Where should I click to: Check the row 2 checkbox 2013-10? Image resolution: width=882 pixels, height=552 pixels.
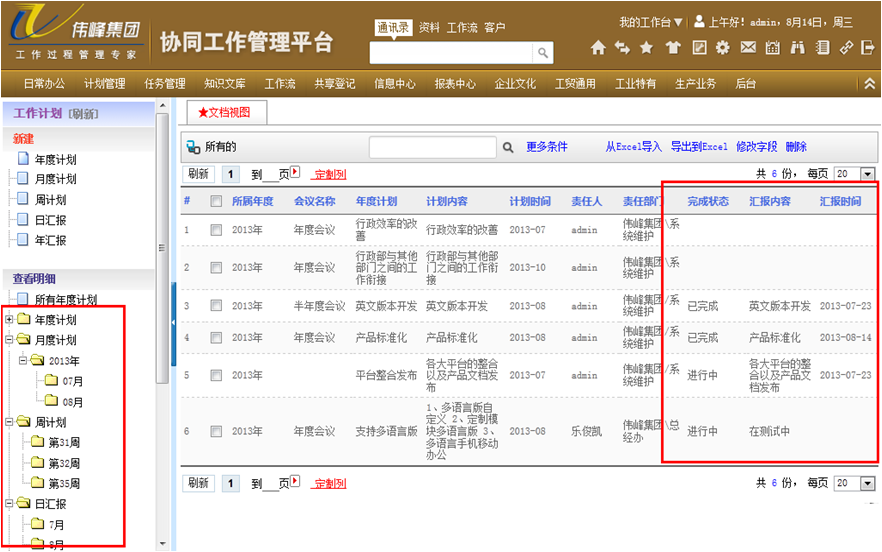point(216,268)
